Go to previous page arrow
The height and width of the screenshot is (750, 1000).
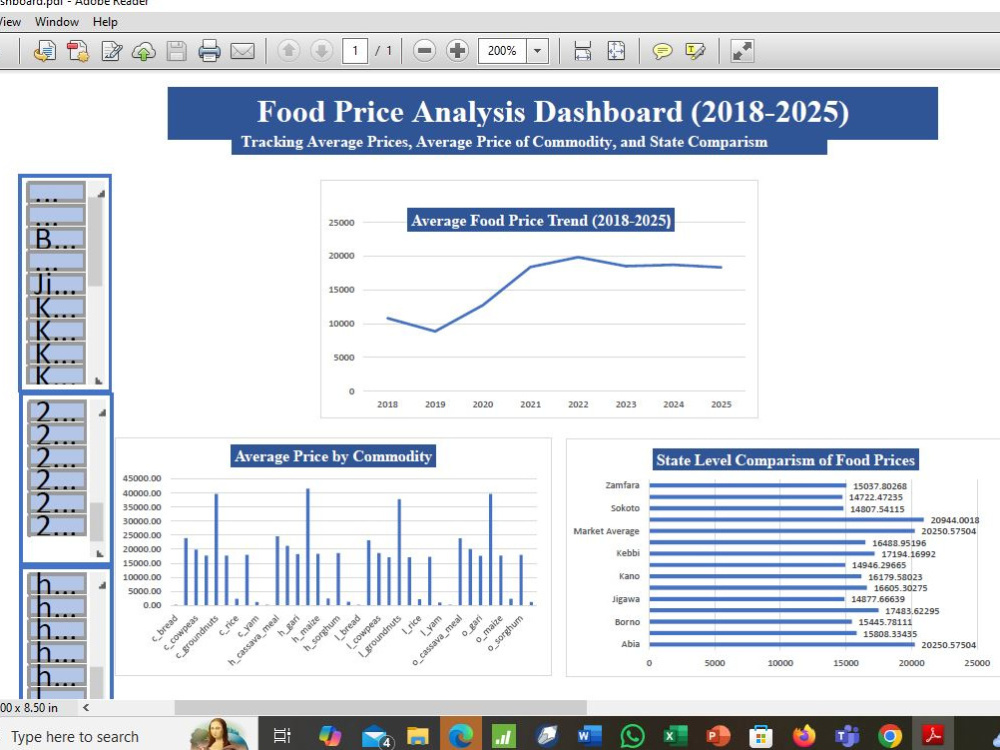coord(289,50)
